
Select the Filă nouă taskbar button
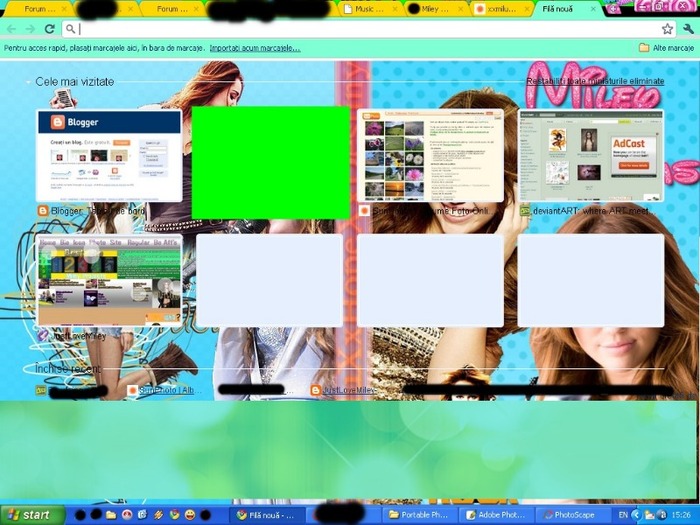[x=267, y=515]
